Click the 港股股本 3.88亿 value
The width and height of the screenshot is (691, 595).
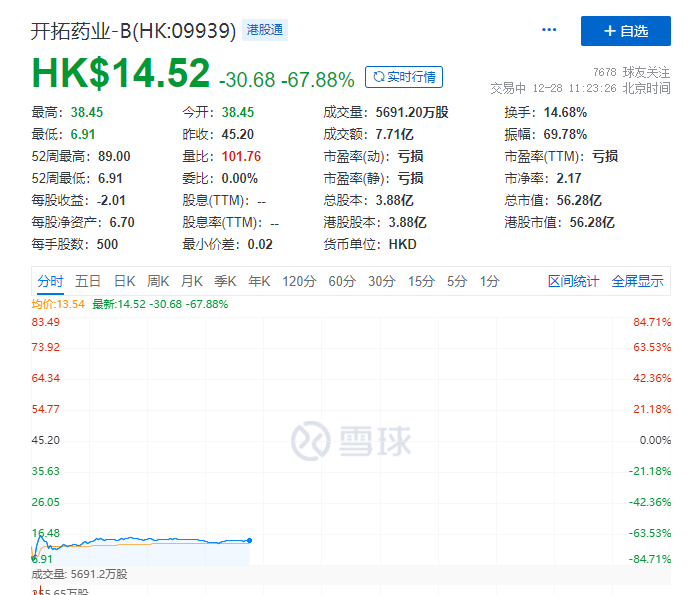click(407, 223)
